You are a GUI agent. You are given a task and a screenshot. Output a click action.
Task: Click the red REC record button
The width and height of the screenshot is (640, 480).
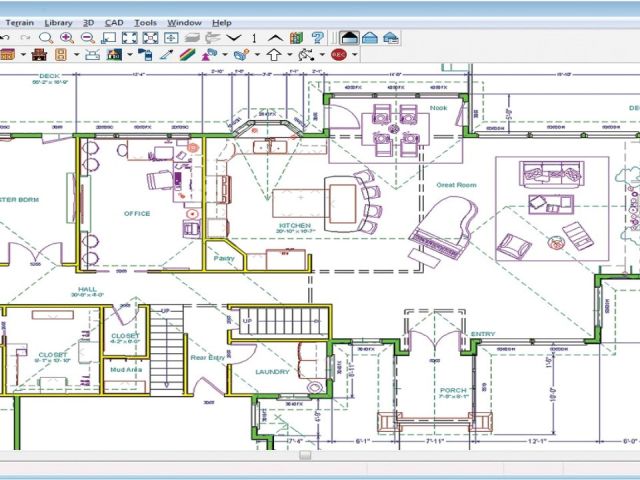coord(338,55)
